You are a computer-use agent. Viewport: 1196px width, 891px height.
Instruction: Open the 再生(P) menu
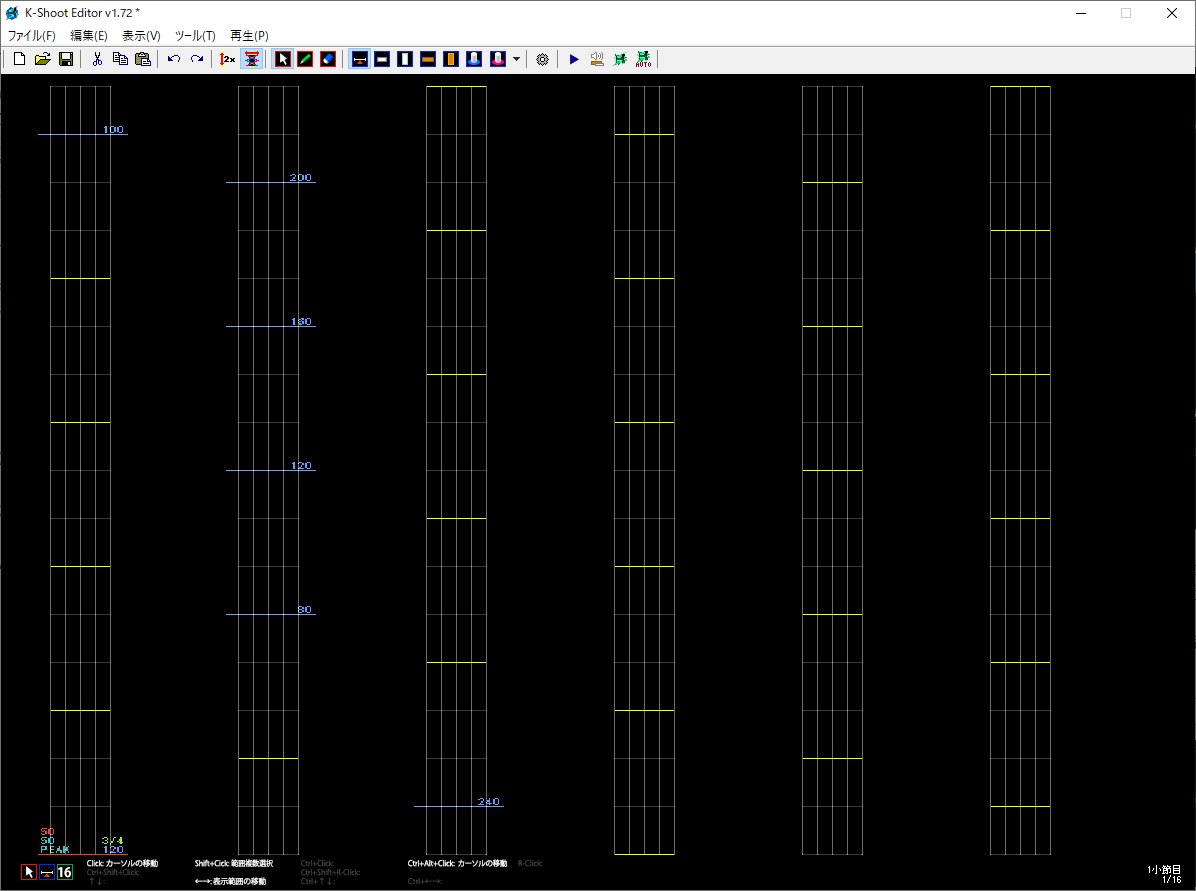click(x=249, y=35)
